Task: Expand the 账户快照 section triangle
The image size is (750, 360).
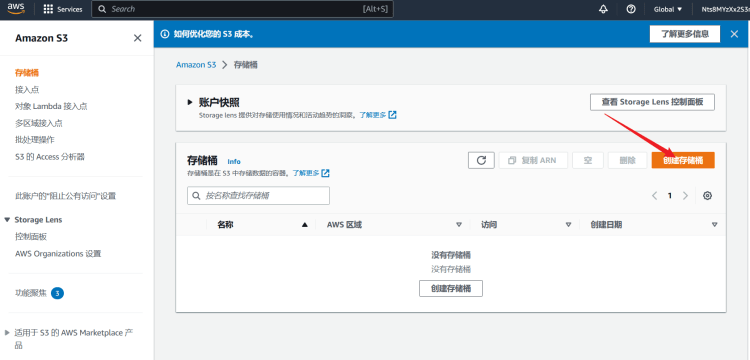Action: pyautogui.click(x=190, y=102)
